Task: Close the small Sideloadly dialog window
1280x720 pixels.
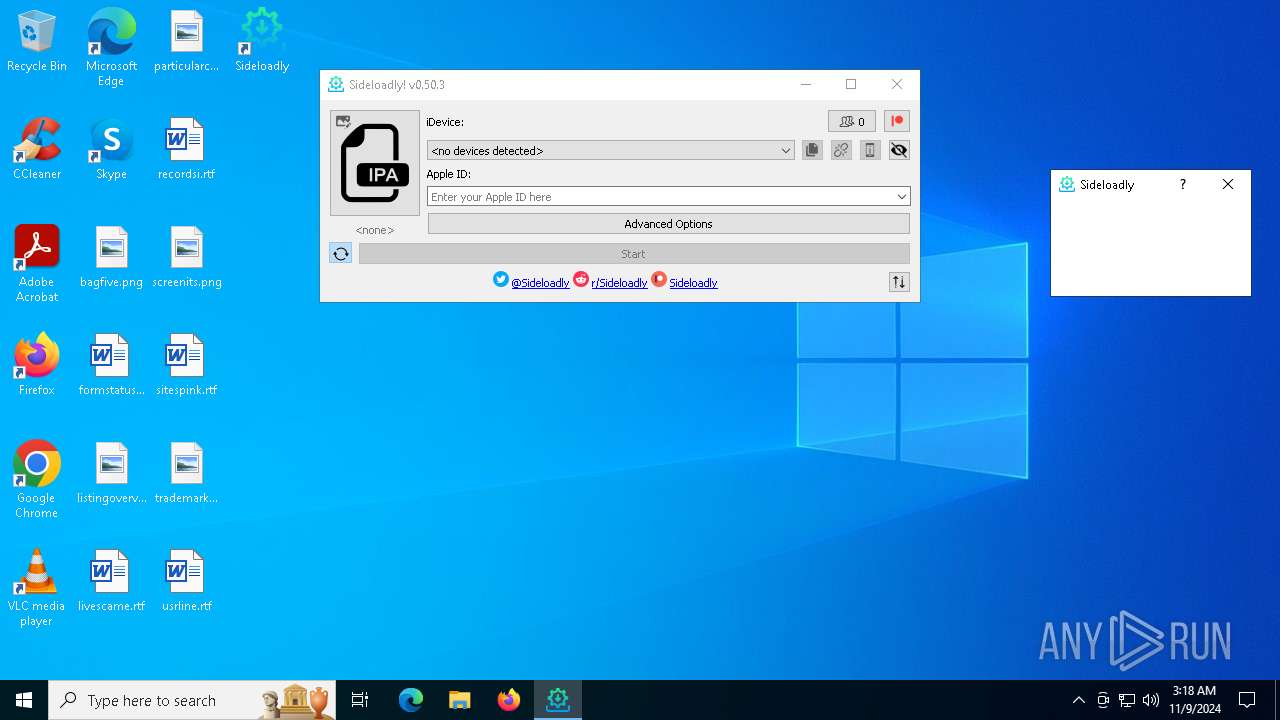Action: (1228, 184)
